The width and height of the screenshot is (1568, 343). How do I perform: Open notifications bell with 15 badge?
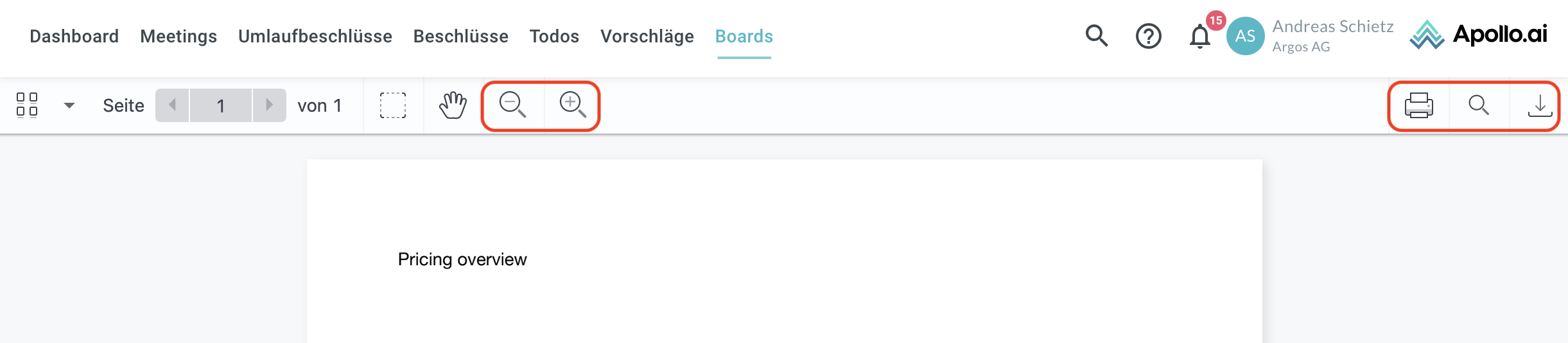(1199, 36)
